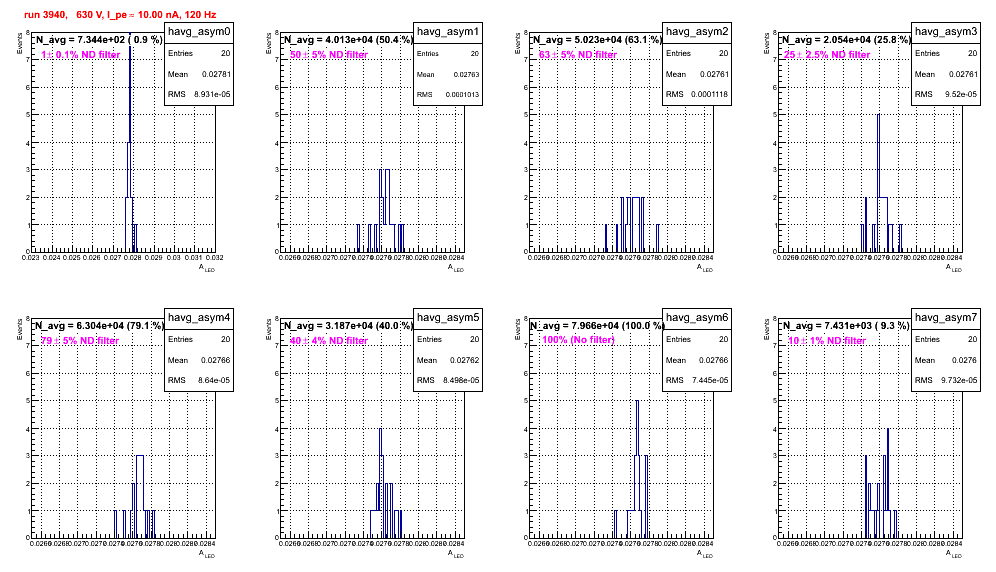996x572 pixels.
Task: Click the N_avg = 7.344e+02 label
Action: pyautogui.click(x=98, y=40)
